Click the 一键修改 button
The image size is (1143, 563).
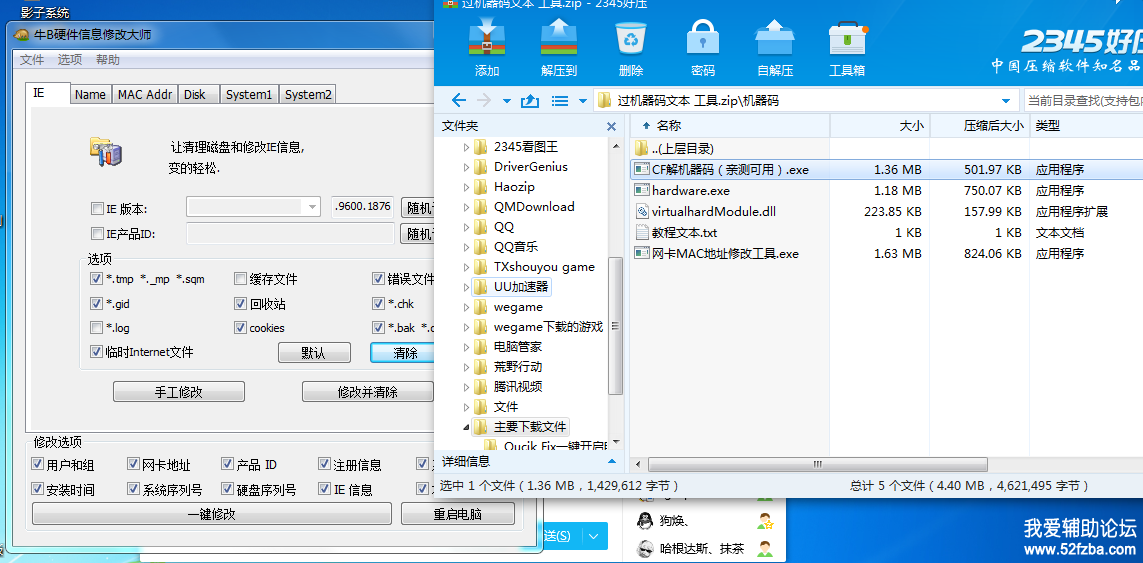tap(212, 513)
